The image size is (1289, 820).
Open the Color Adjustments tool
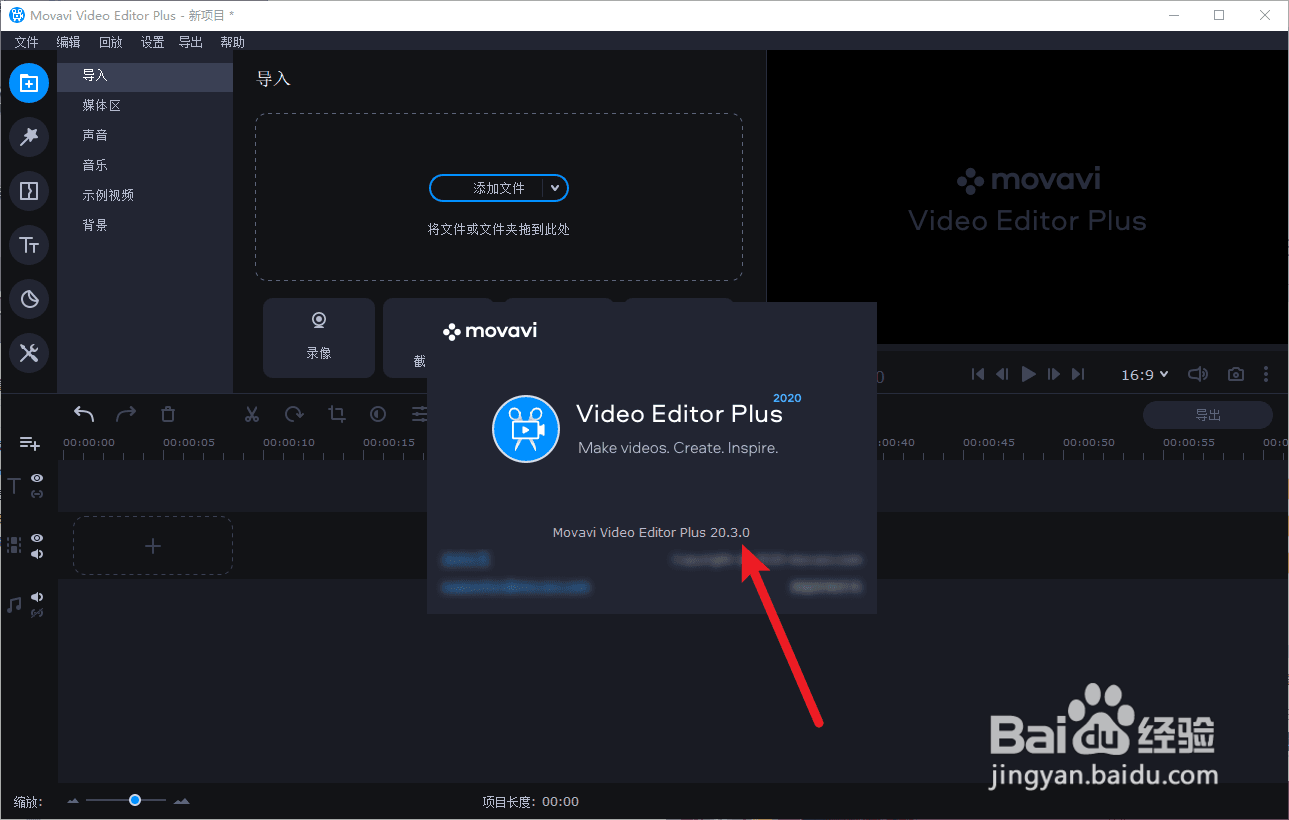[378, 414]
